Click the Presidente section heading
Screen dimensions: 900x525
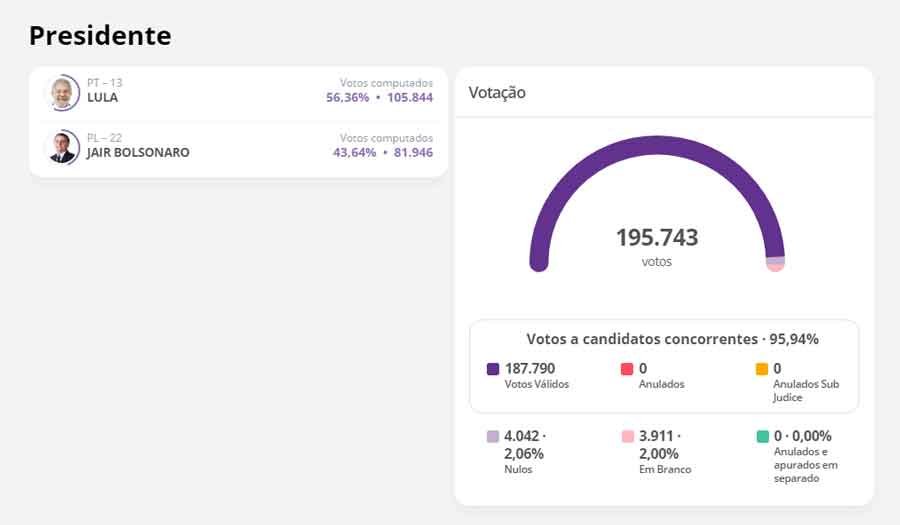point(100,36)
